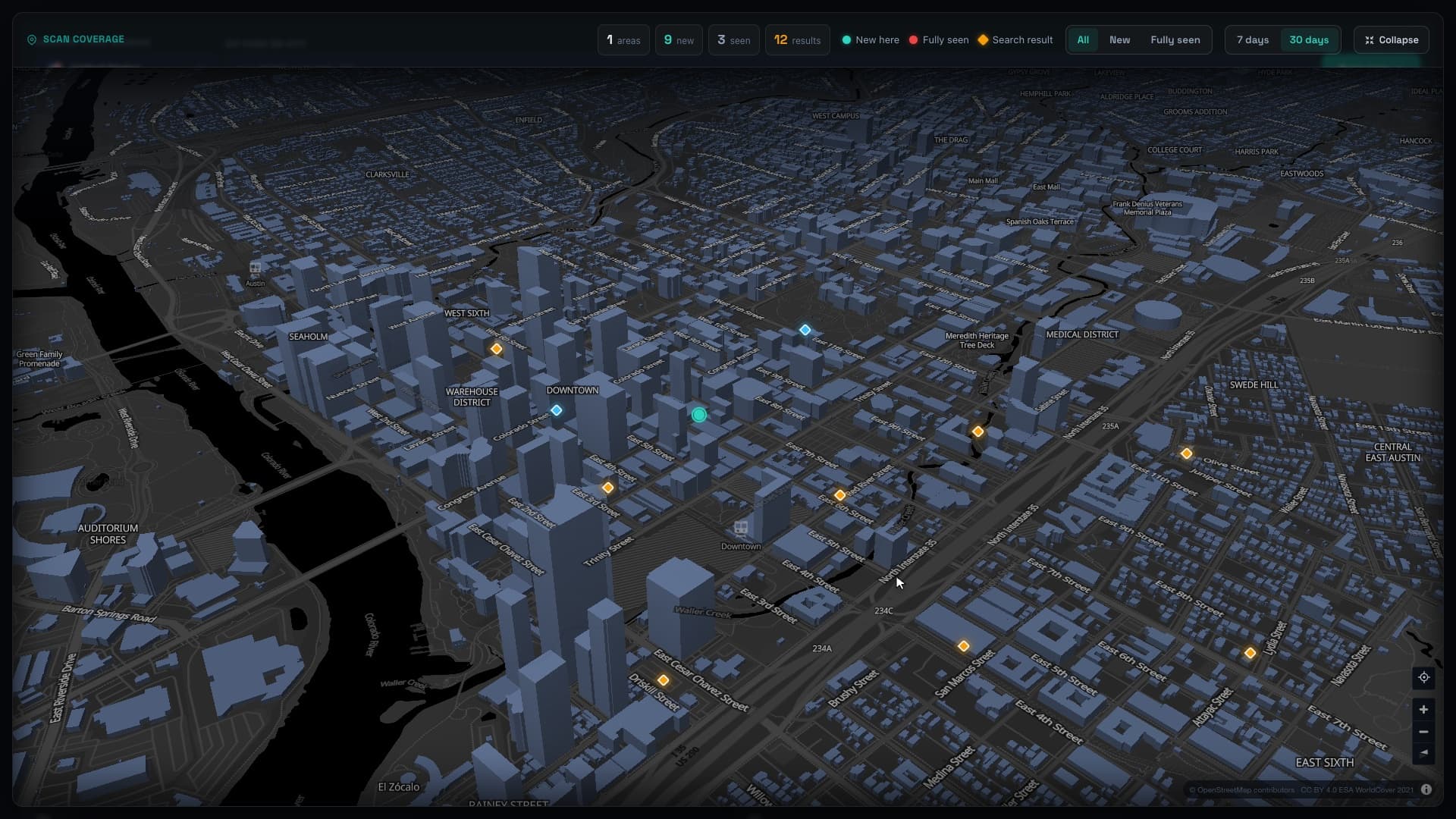Select the orange marker south of Meredith Heritage Tree Deck
Image resolution: width=1456 pixels, height=819 pixels.
coord(978,431)
